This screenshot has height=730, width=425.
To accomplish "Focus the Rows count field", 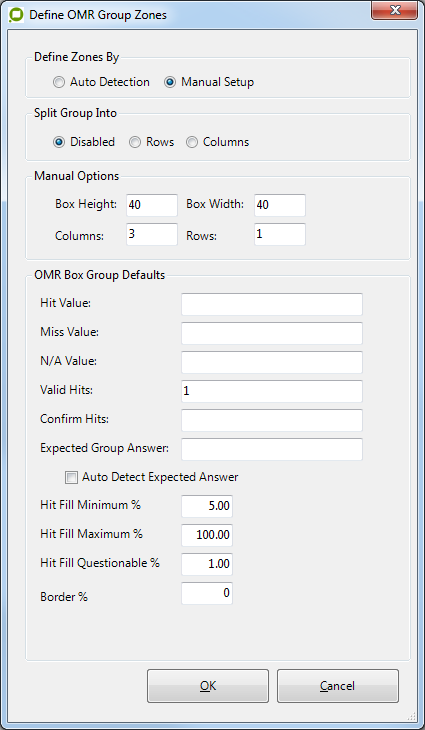I will point(280,234).
